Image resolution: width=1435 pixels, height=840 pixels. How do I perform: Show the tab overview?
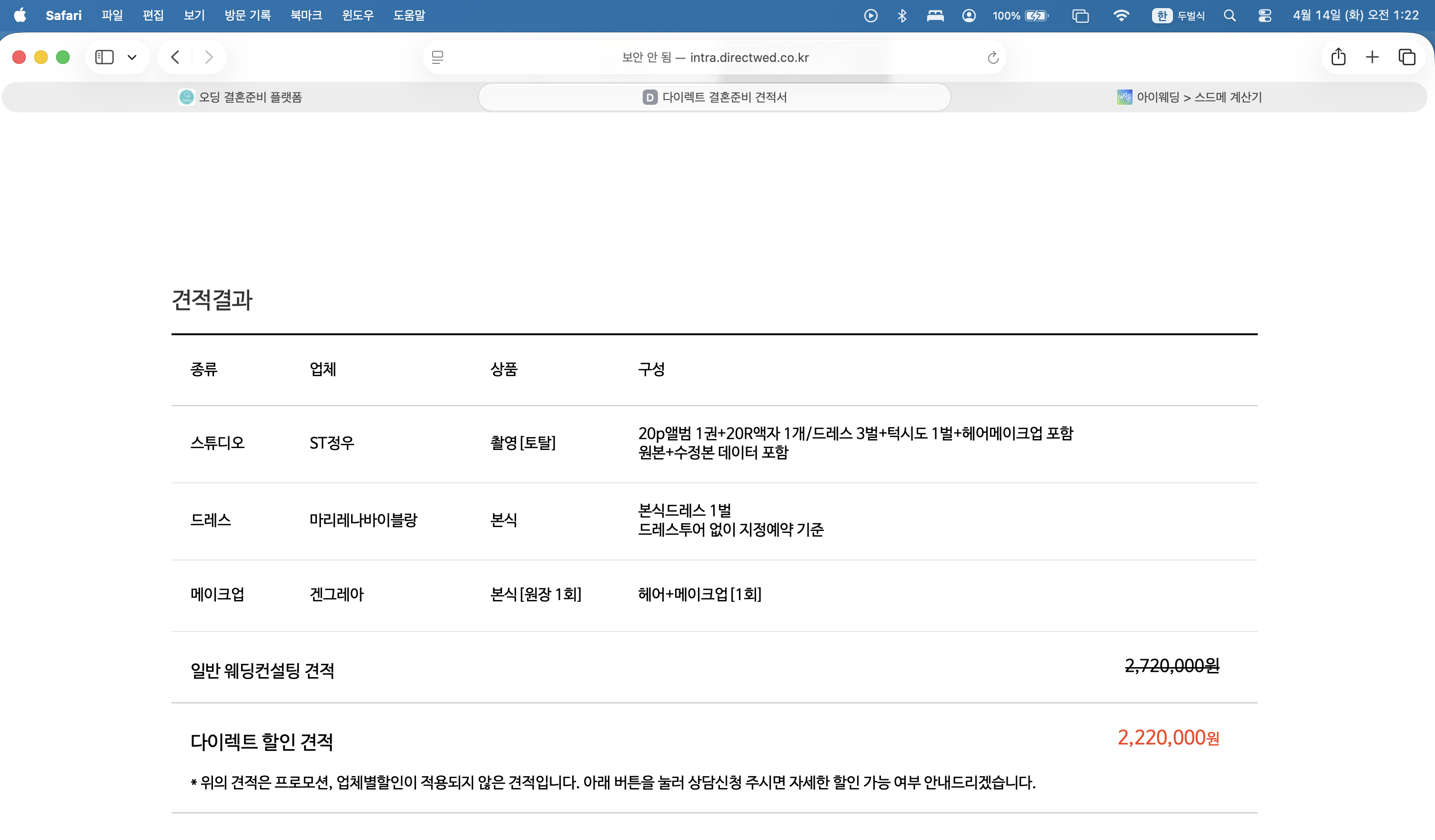click(x=1407, y=57)
